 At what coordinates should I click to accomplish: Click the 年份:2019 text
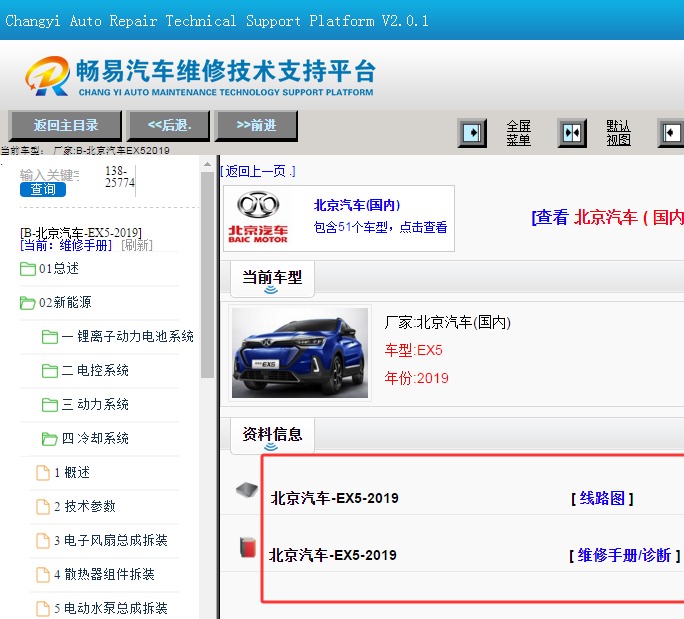pos(417,378)
